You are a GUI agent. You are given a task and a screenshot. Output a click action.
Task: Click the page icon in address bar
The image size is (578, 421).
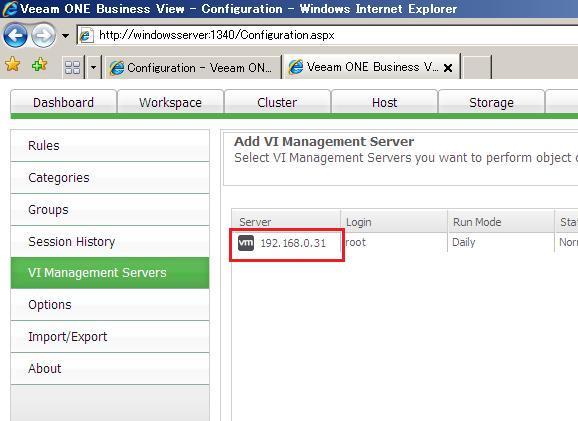(x=87, y=36)
